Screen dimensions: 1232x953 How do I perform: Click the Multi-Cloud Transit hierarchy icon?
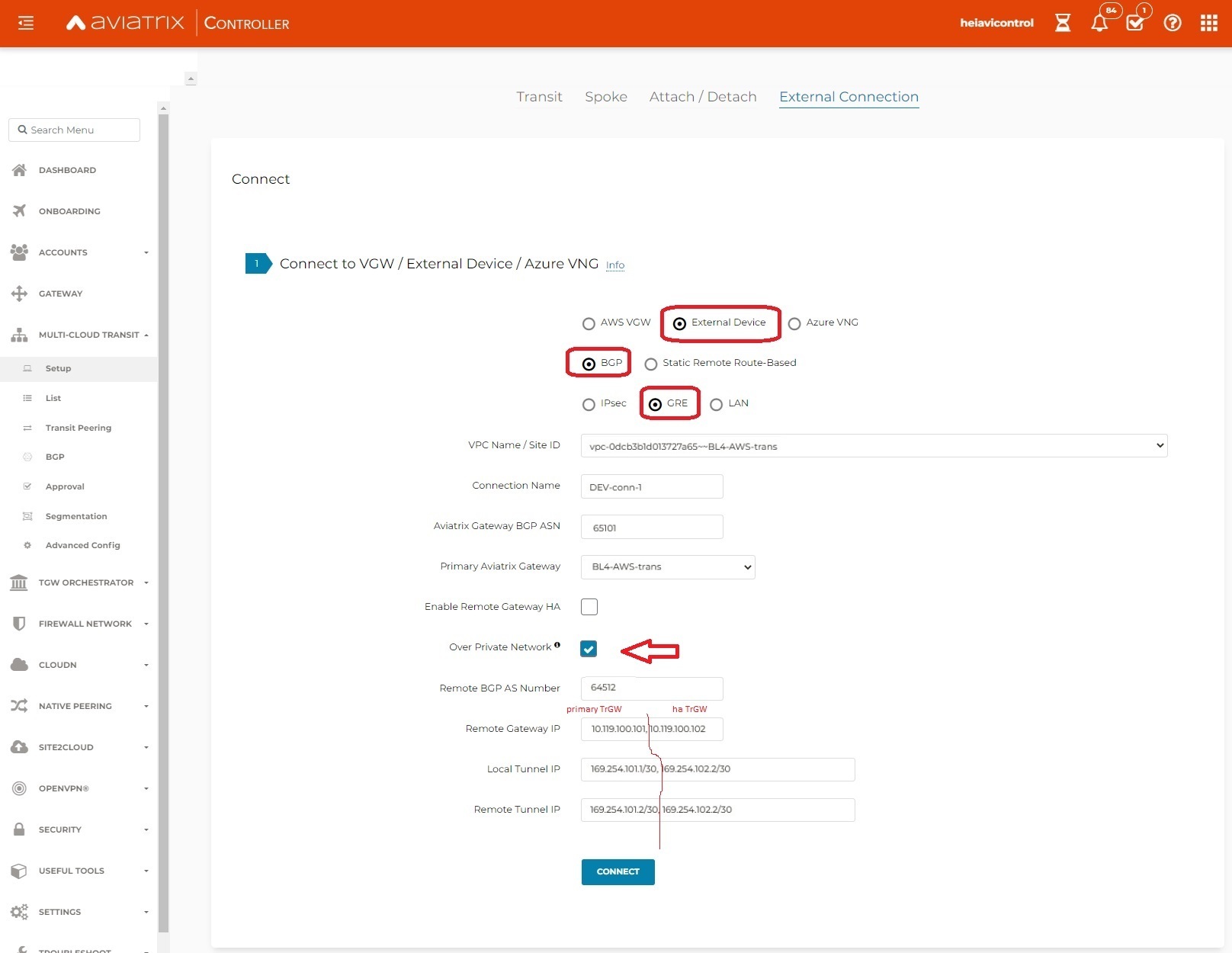[20, 335]
